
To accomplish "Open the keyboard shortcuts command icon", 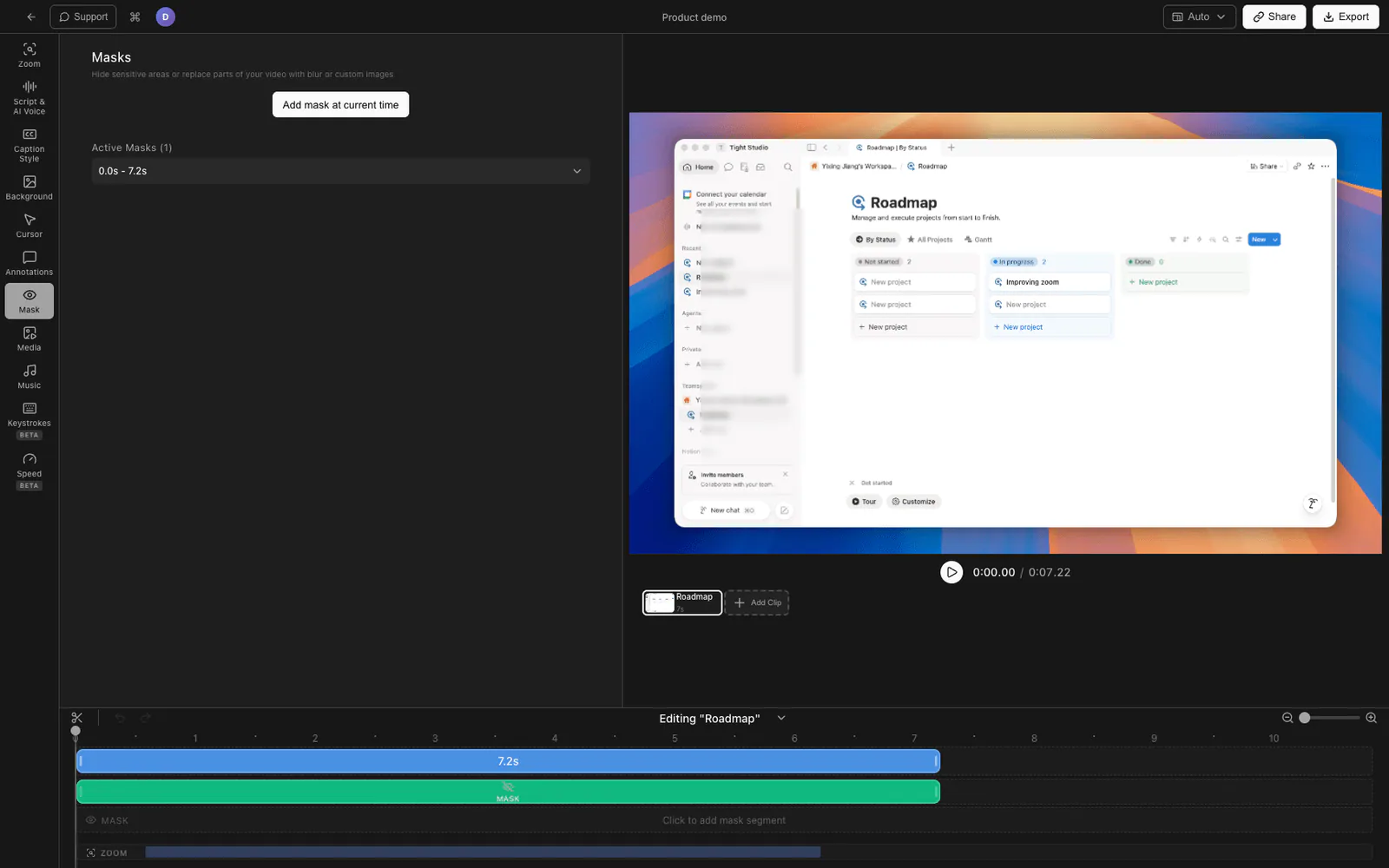I will pyautogui.click(x=135, y=16).
